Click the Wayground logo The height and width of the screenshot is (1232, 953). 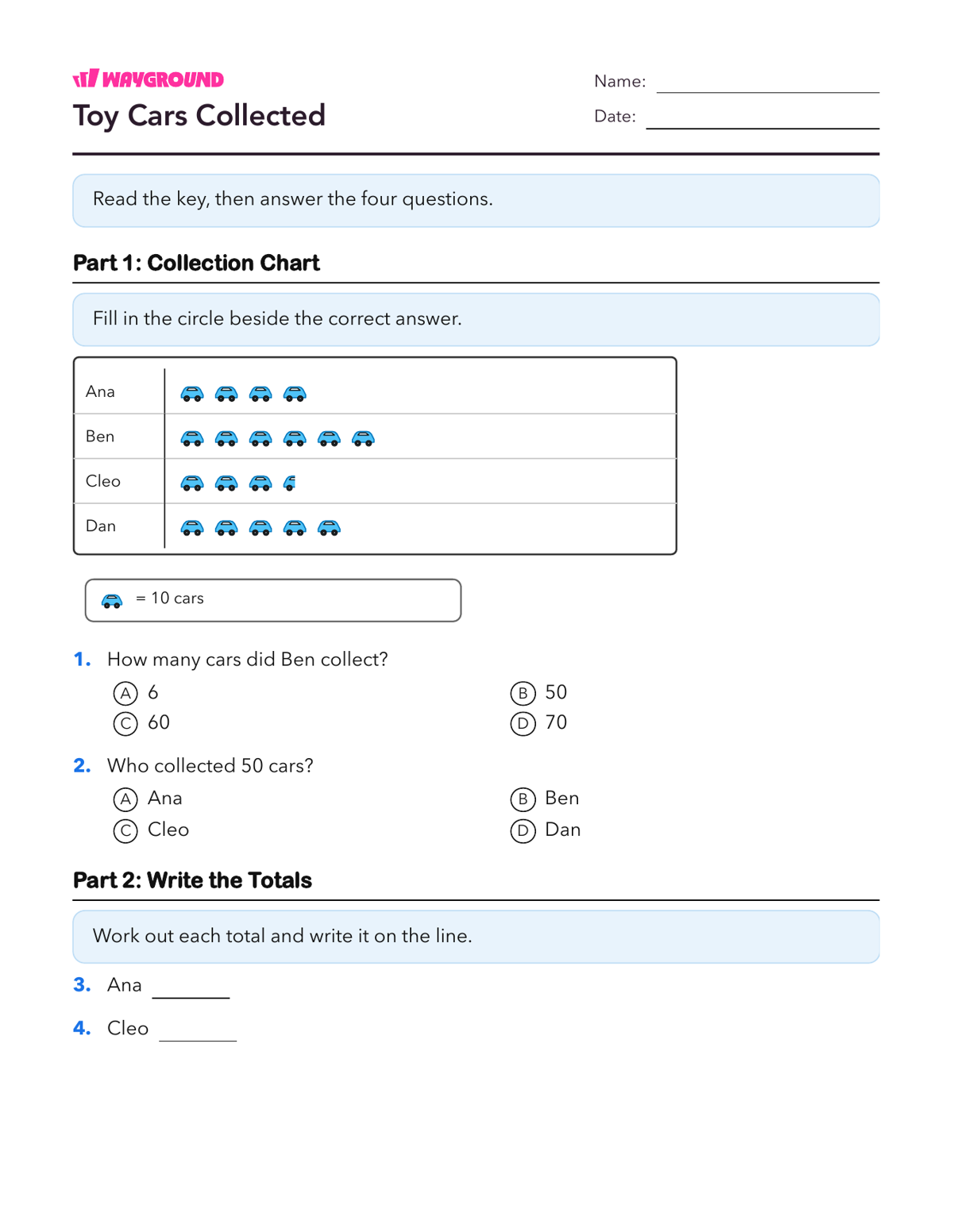pos(149,79)
